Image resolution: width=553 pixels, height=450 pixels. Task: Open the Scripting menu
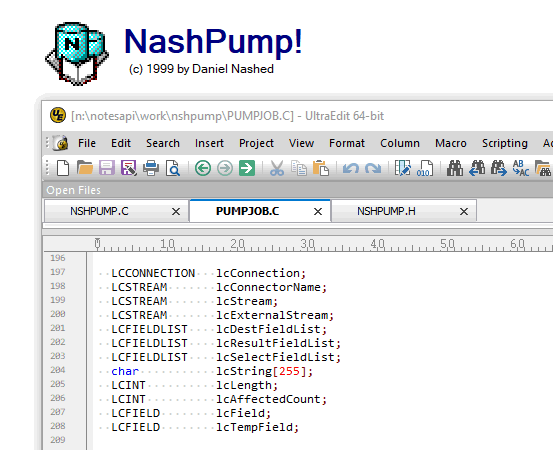point(505,143)
